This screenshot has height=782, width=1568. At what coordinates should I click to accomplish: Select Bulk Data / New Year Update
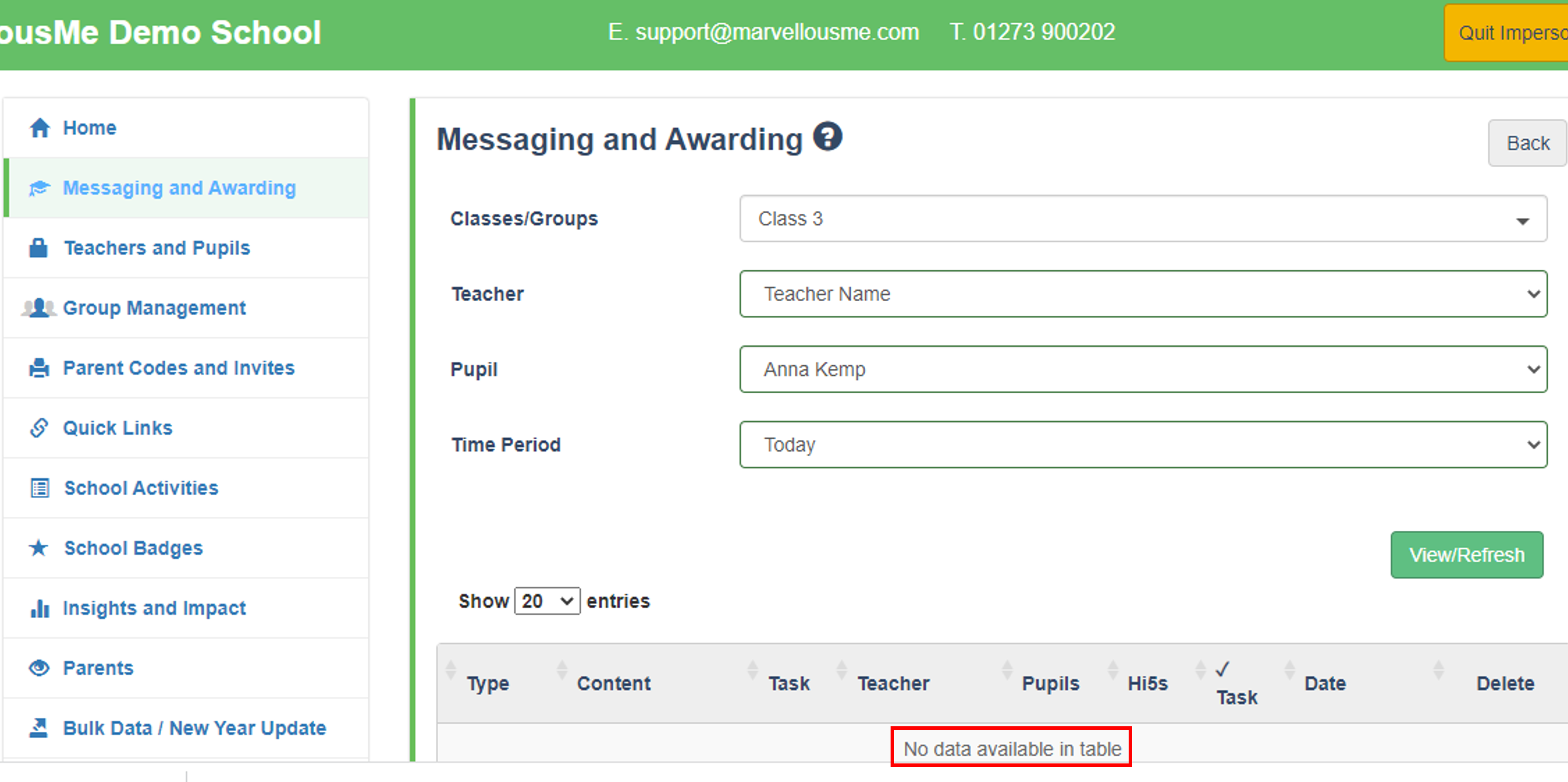pos(195,728)
